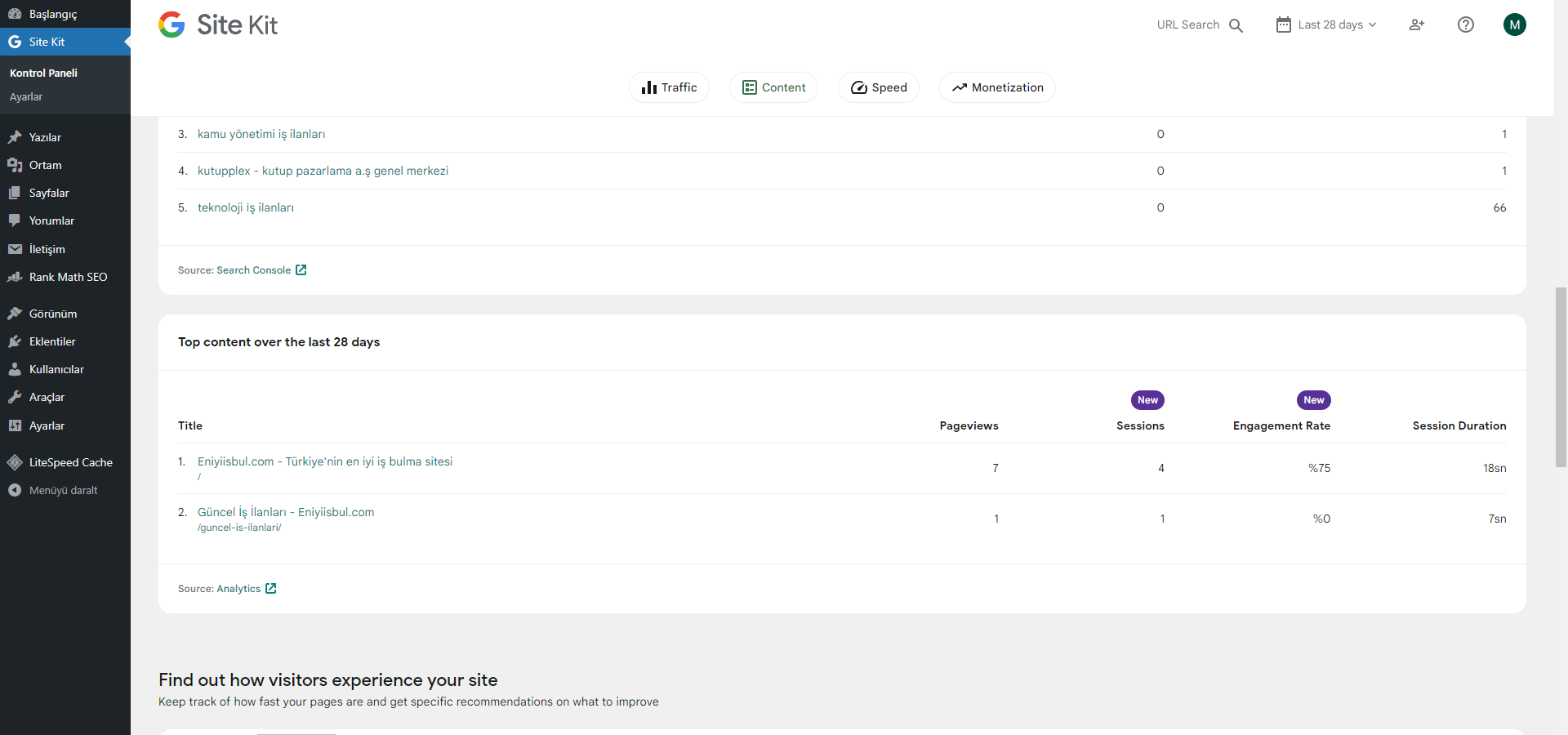Open the 'kutupplex - kutup pazarlama' query link
1568x735 pixels.
point(323,171)
